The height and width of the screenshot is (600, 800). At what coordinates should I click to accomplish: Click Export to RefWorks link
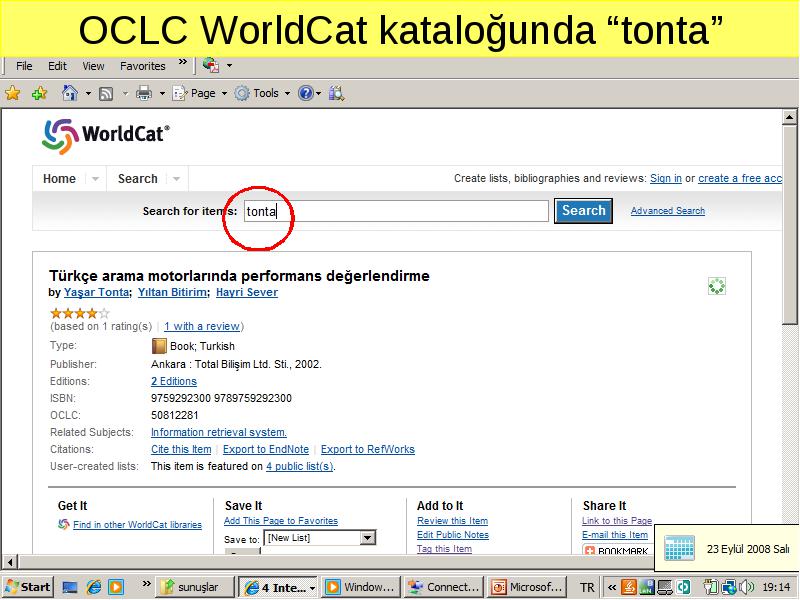click(x=367, y=449)
